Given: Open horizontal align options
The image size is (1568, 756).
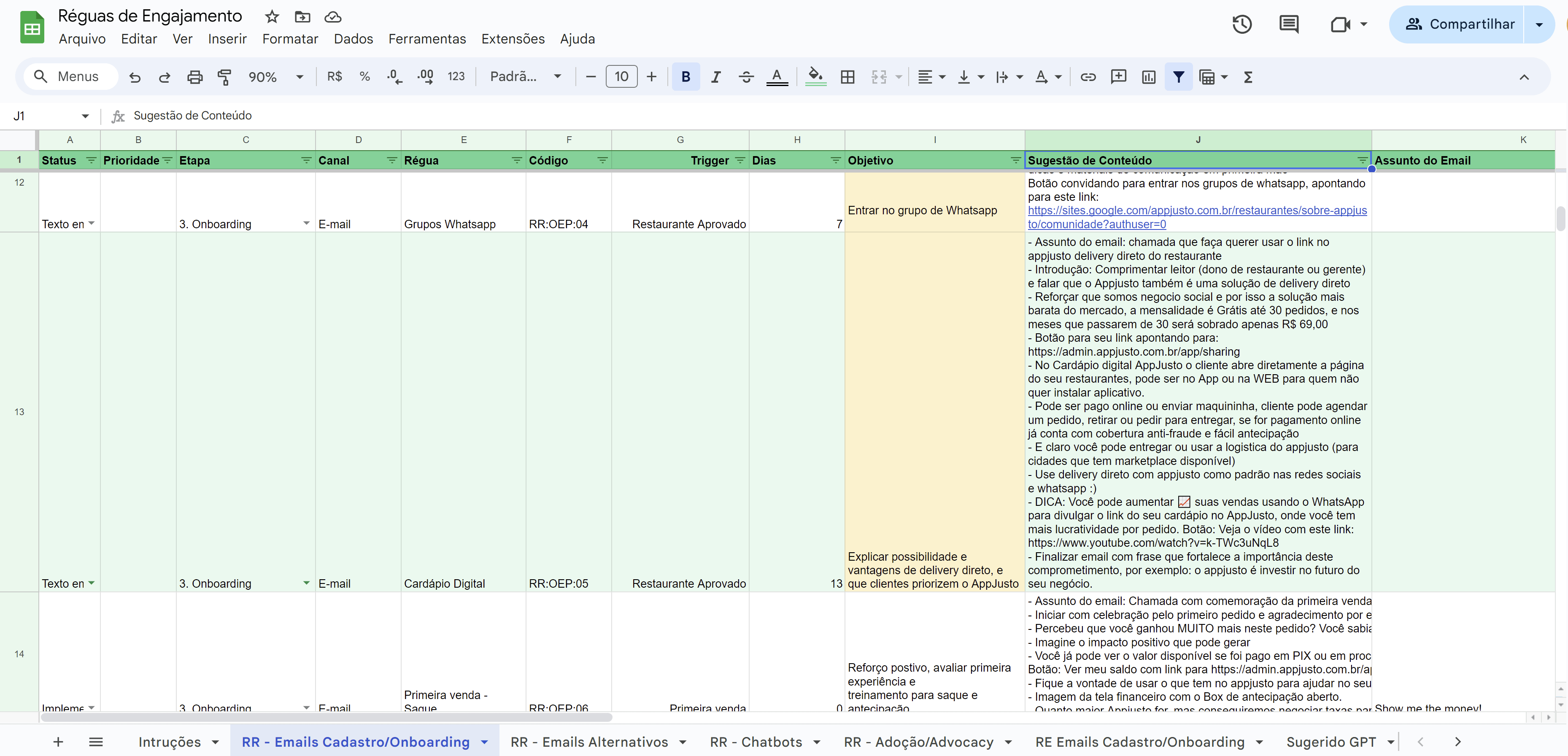Looking at the screenshot, I should click(931, 77).
